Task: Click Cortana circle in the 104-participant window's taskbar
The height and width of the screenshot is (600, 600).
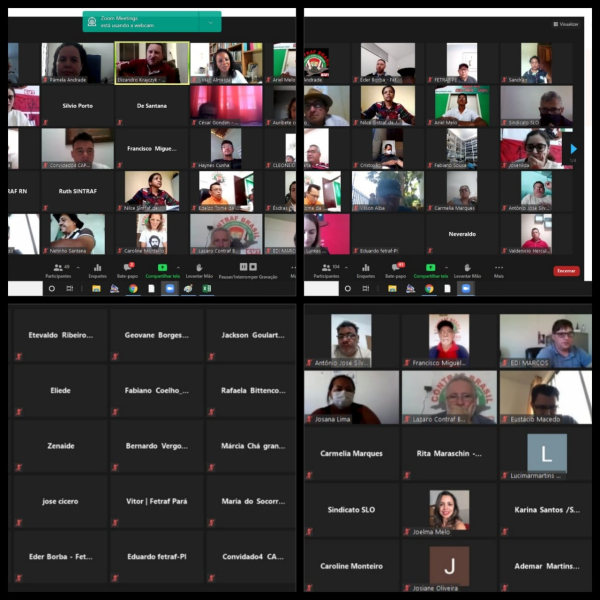Action: [347, 289]
